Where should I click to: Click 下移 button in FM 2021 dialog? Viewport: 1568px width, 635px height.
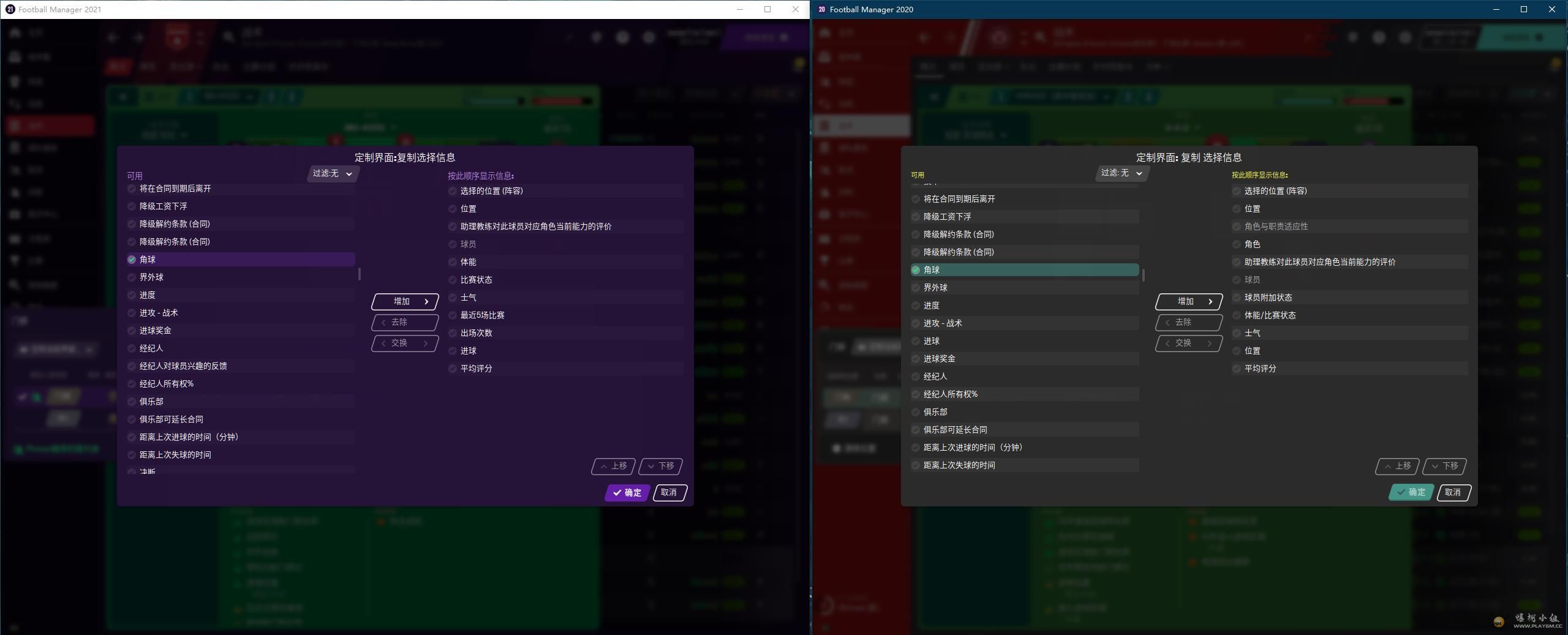pyautogui.click(x=660, y=466)
